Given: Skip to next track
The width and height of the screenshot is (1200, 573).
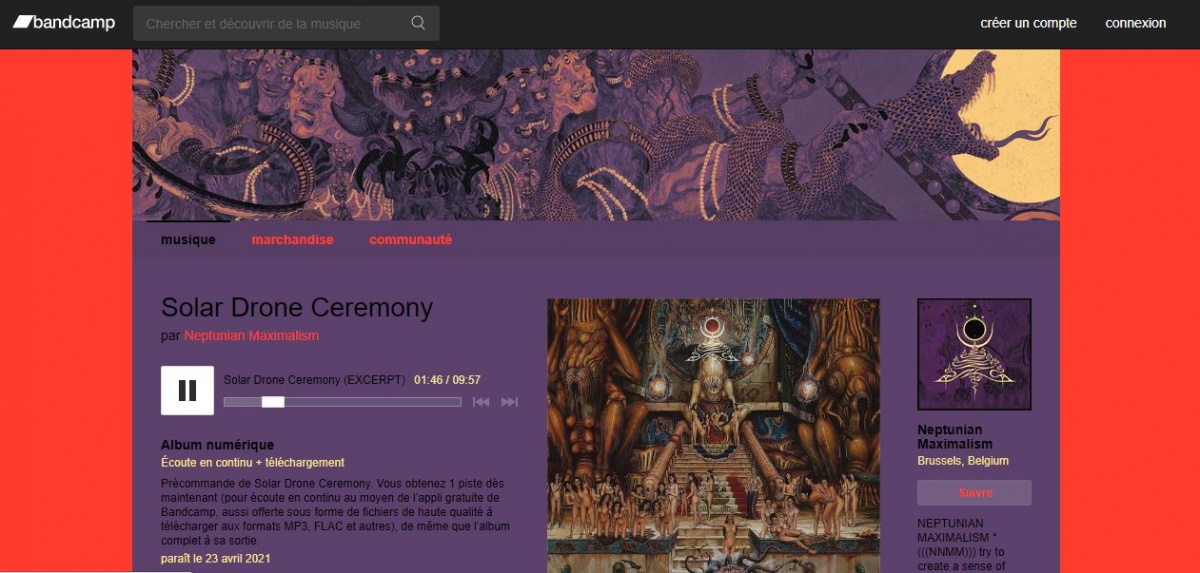Looking at the screenshot, I should pyautogui.click(x=509, y=402).
